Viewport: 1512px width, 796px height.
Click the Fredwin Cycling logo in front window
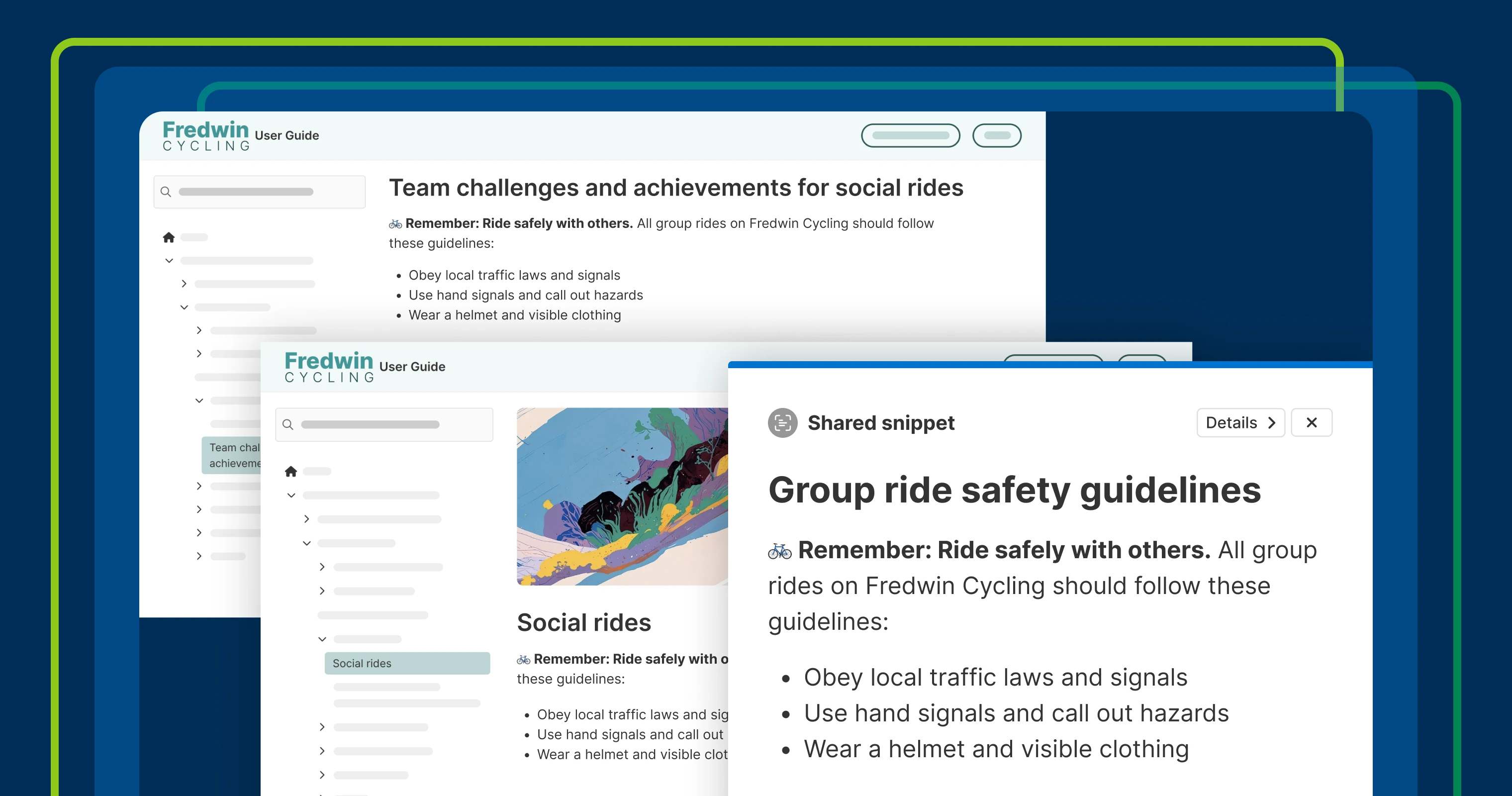click(329, 367)
